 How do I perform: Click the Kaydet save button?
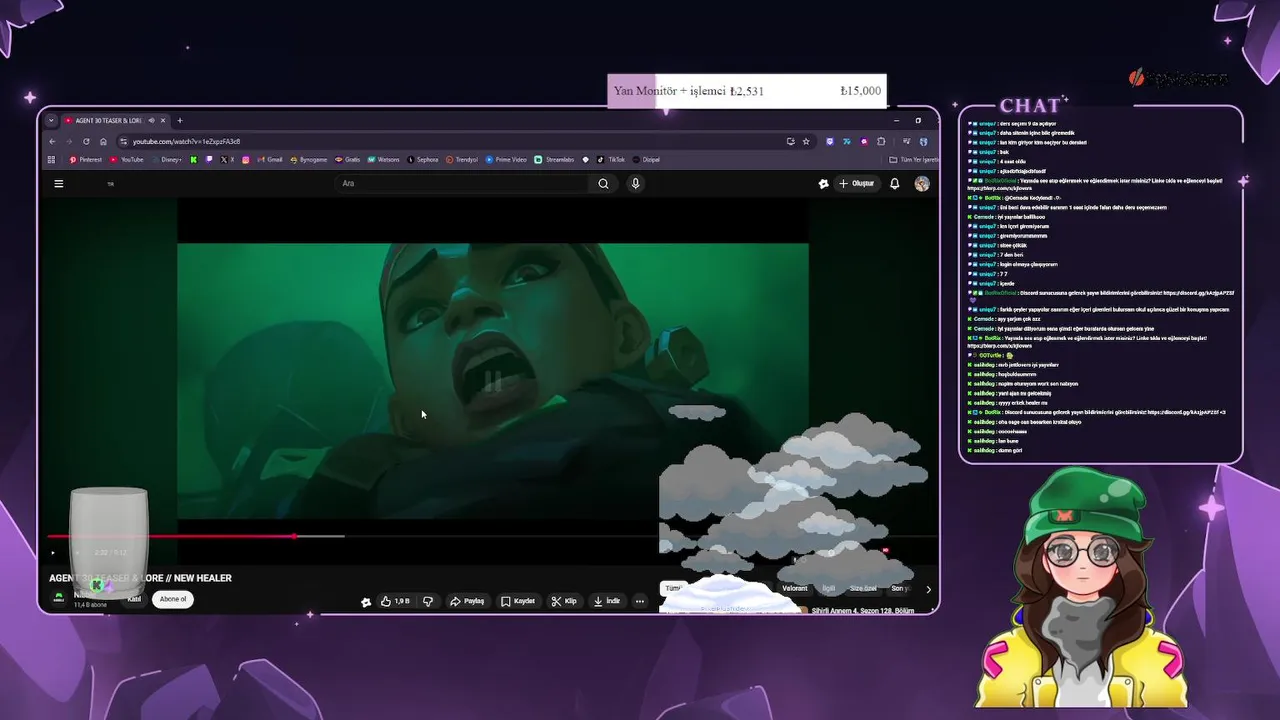[518, 601]
